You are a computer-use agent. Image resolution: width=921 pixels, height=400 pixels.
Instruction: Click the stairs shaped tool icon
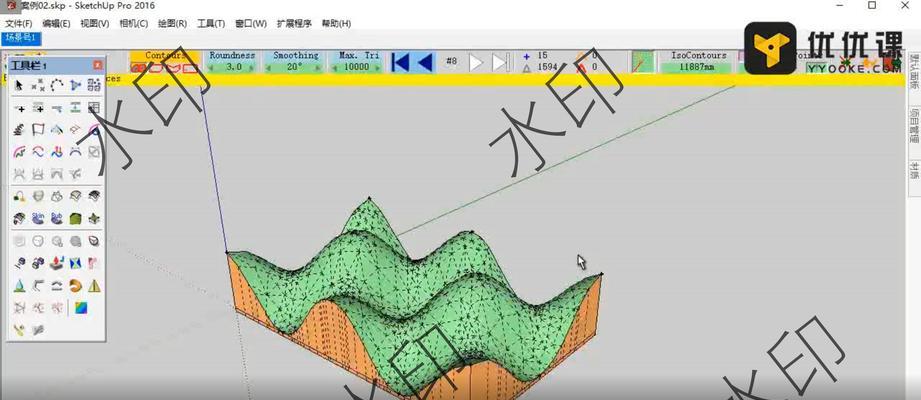(x=19, y=129)
